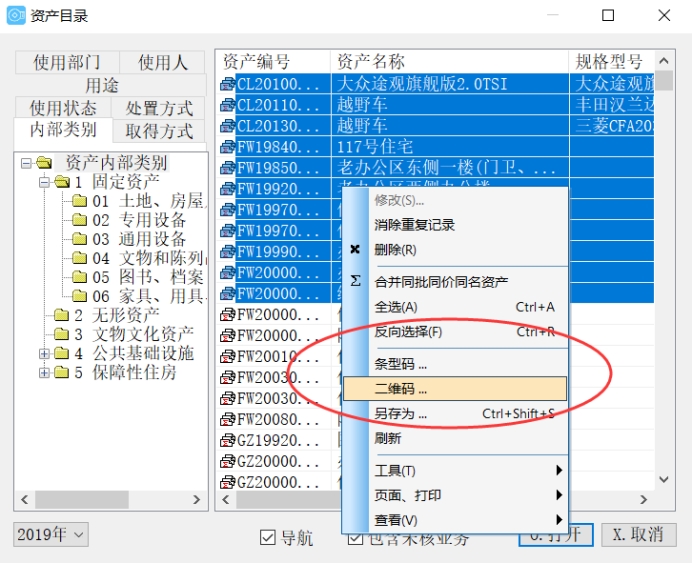Choose 另存为 from context menu
This screenshot has width=692, height=564.
pos(455,414)
